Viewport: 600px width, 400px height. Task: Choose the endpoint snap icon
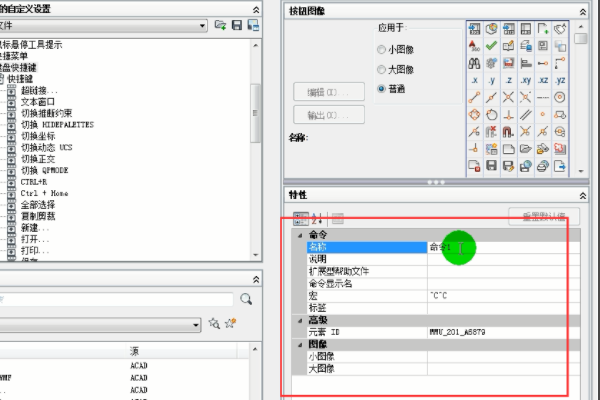(474, 98)
